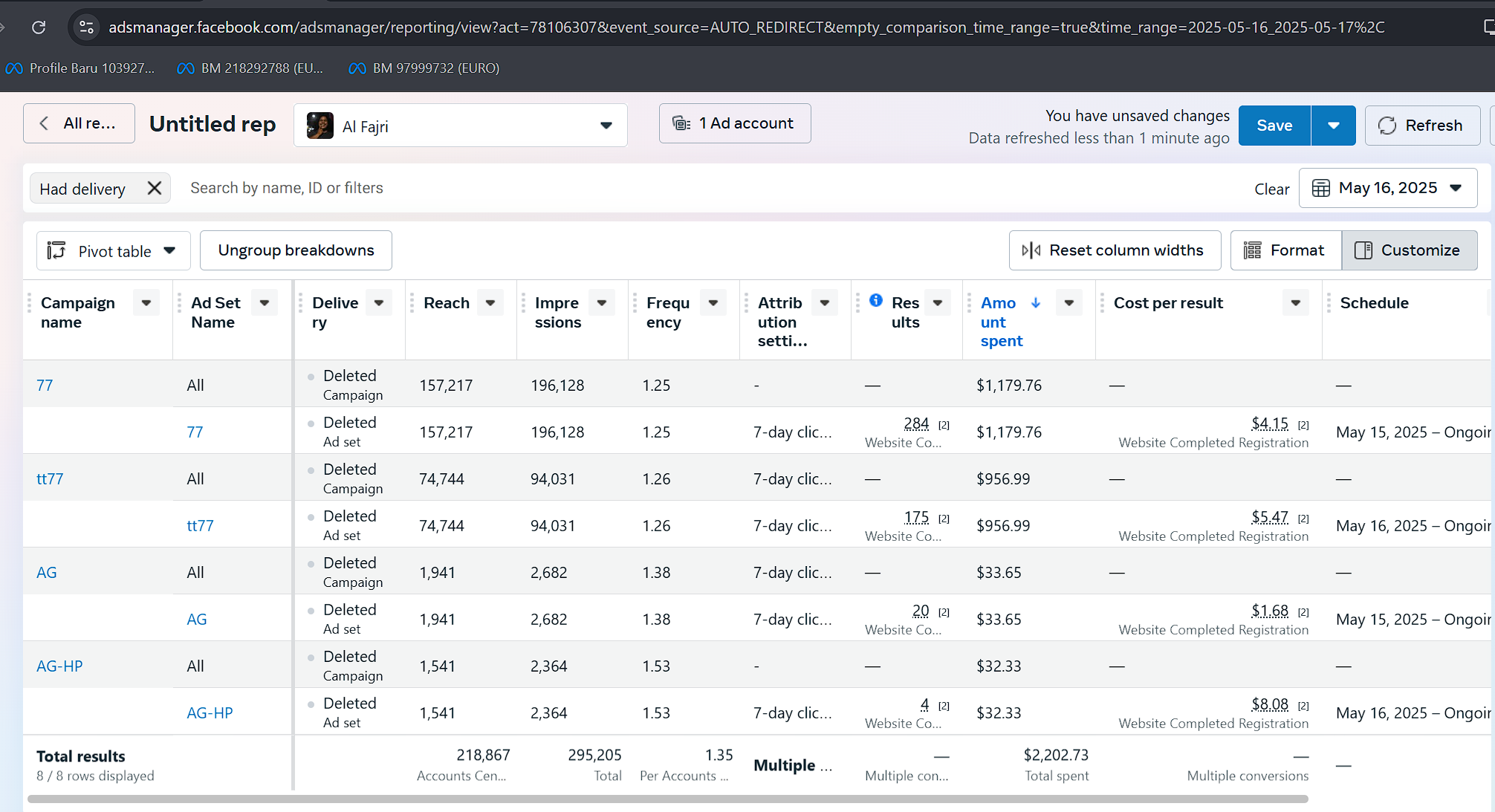Expand the Cost per result column menu
This screenshot has height=812, width=1495.
pyautogui.click(x=1295, y=302)
